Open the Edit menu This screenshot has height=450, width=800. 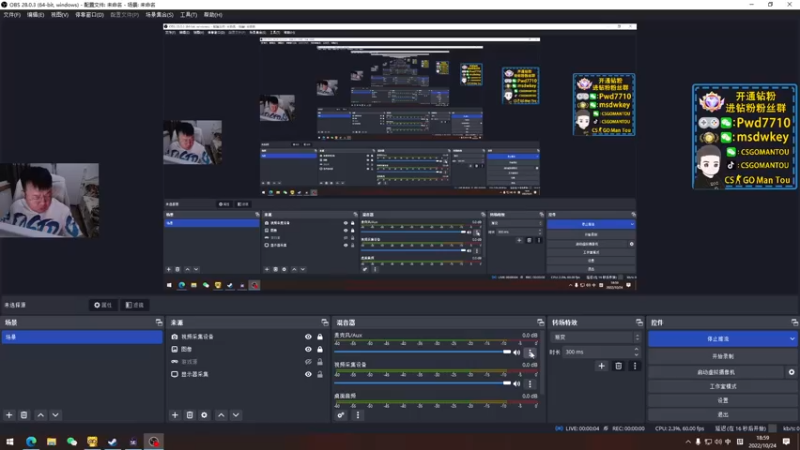[35, 15]
